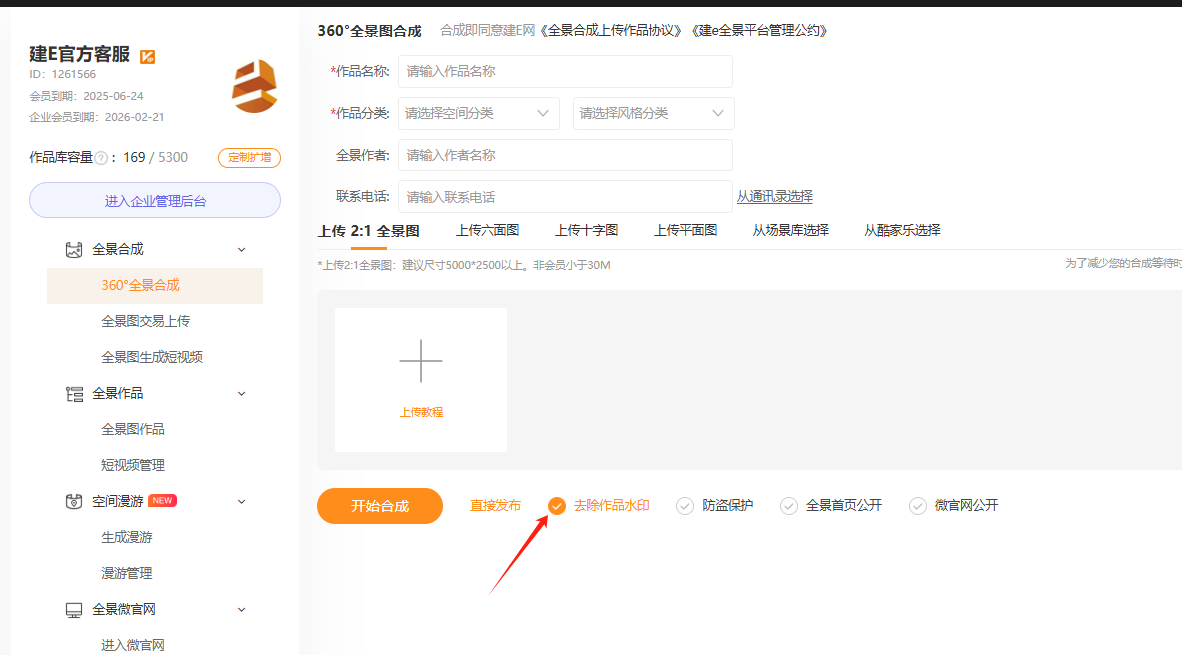The image size is (1182, 655).
Task: Collapse the 全景作品 section chevron
Action: click(241, 394)
